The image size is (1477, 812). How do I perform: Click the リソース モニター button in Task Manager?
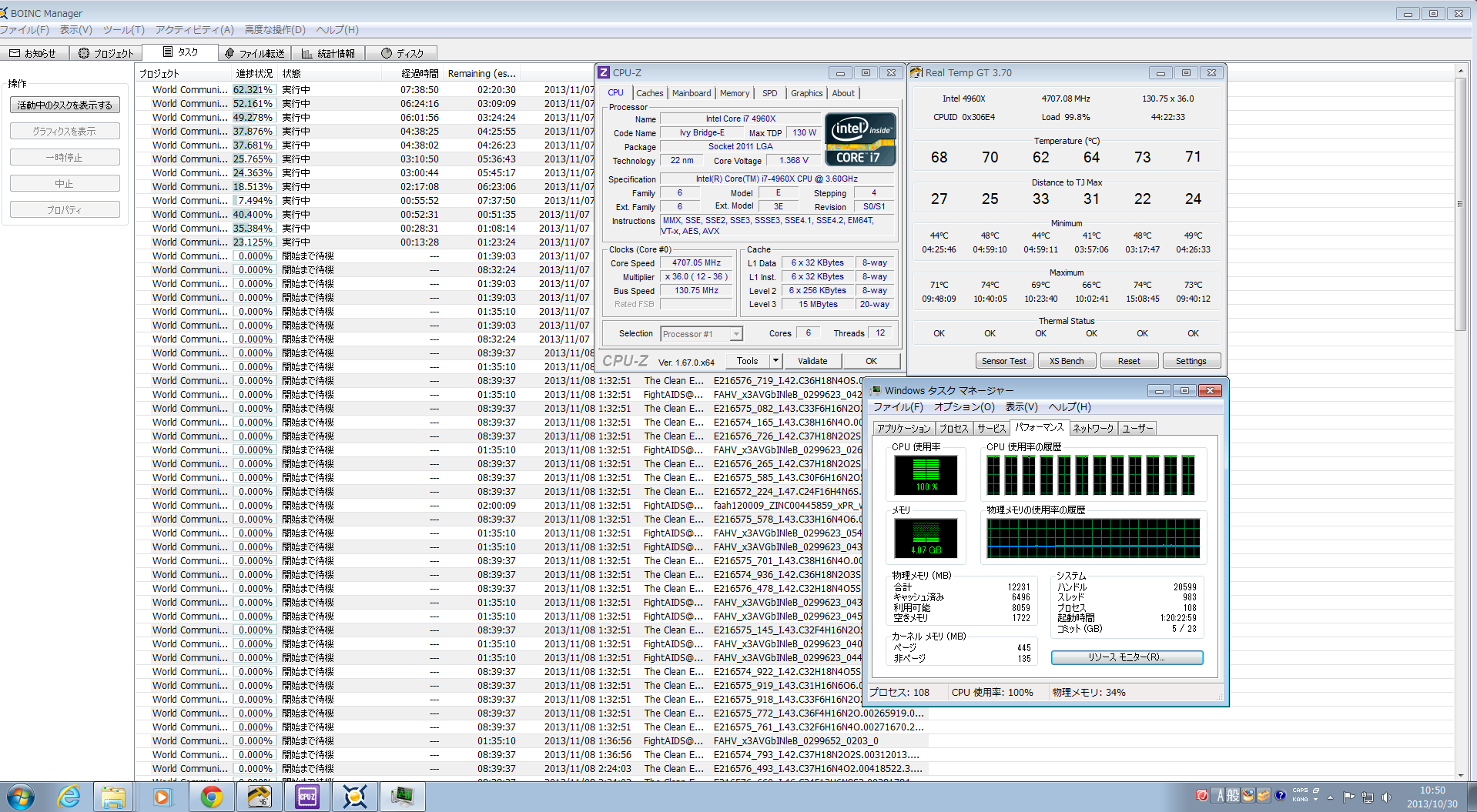pyautogui.click(x=1126, y=657)
